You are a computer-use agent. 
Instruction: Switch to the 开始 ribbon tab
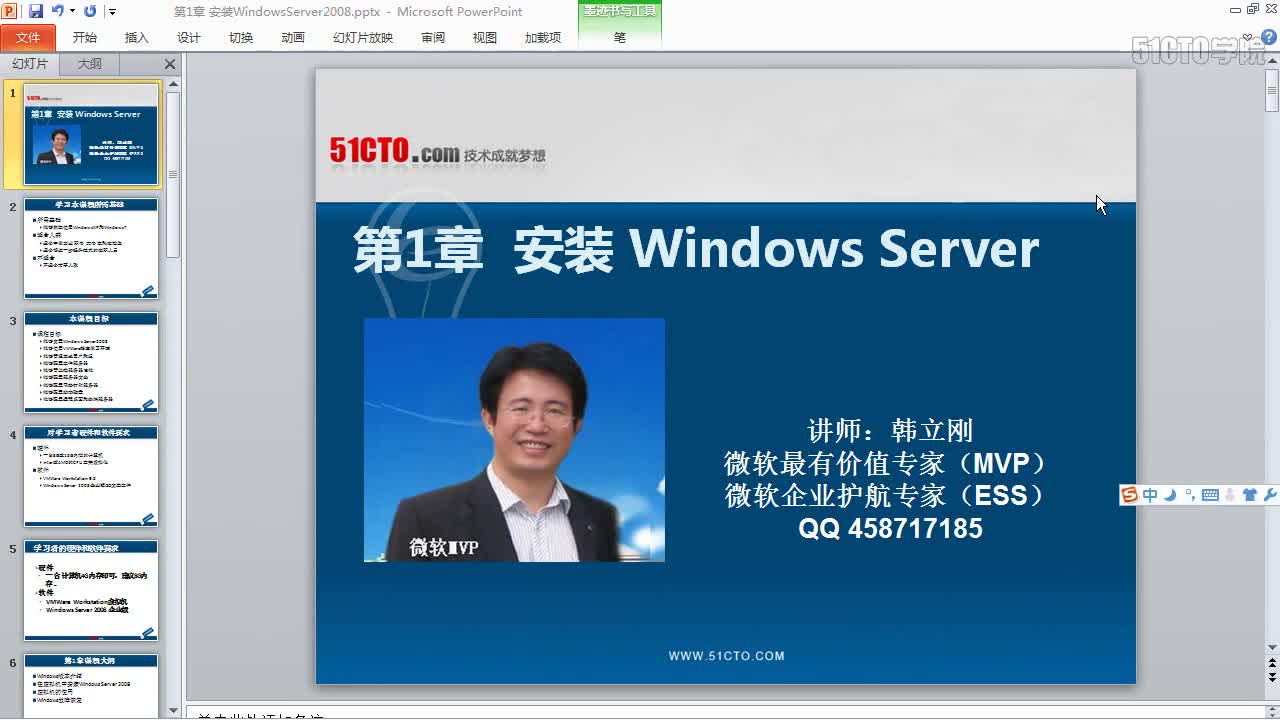click(x=85, y=38)
